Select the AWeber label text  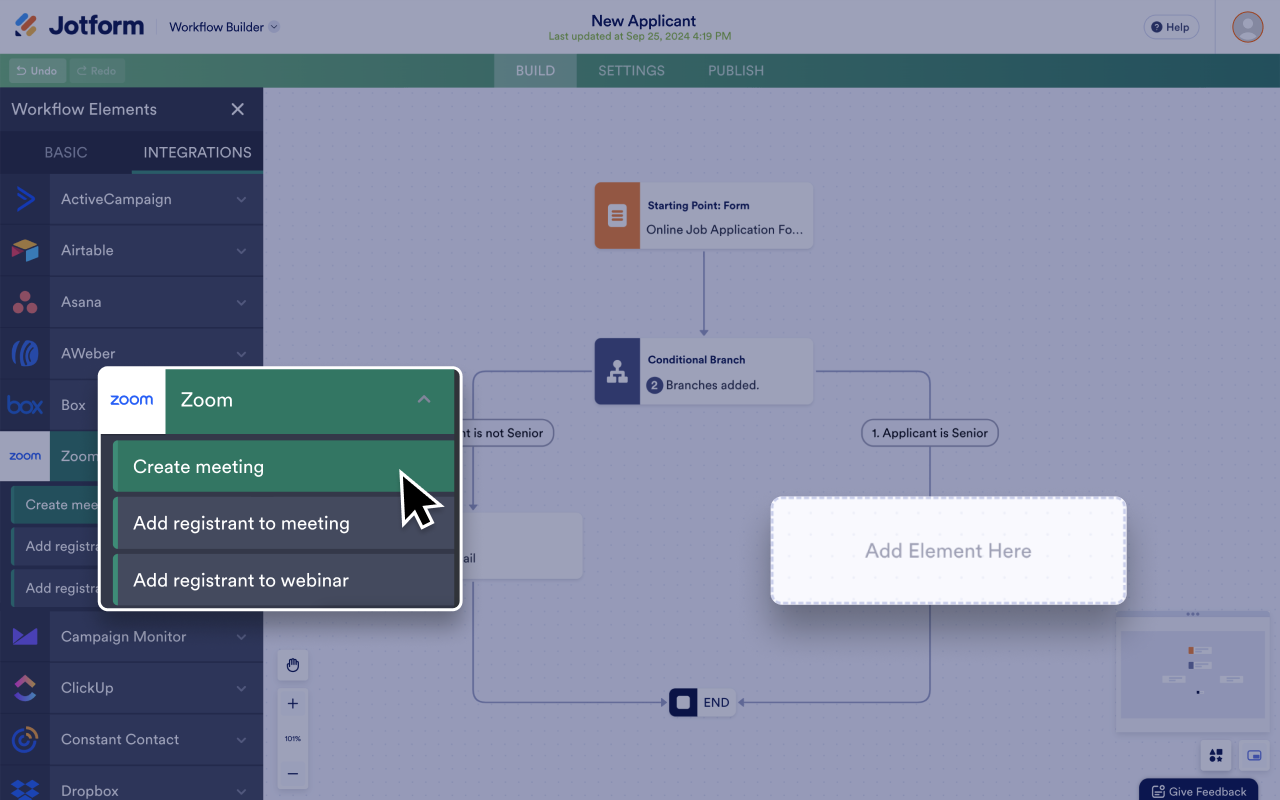88,353
